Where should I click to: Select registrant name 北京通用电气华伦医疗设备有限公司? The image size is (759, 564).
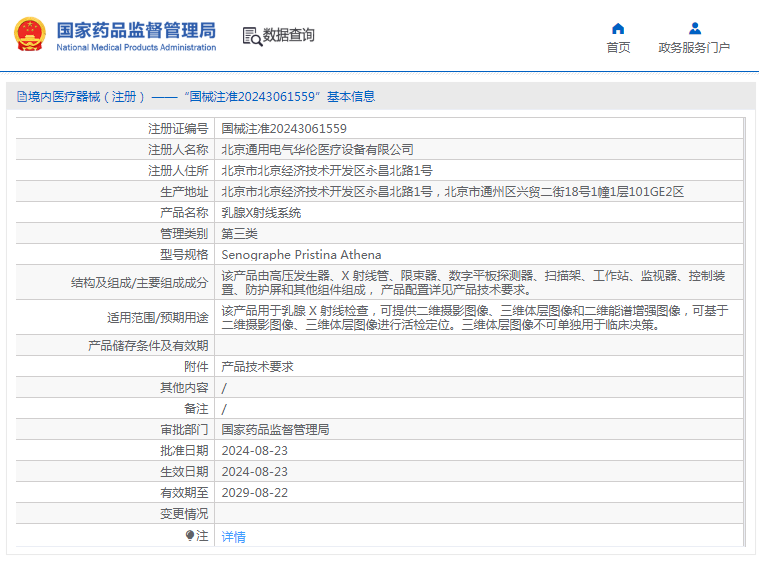coord(318,150)
